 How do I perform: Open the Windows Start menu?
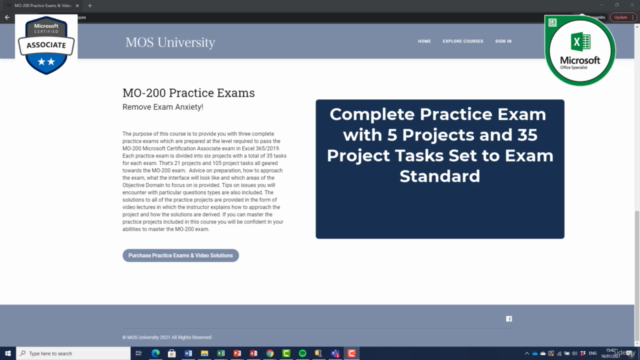tap(8, 353)
